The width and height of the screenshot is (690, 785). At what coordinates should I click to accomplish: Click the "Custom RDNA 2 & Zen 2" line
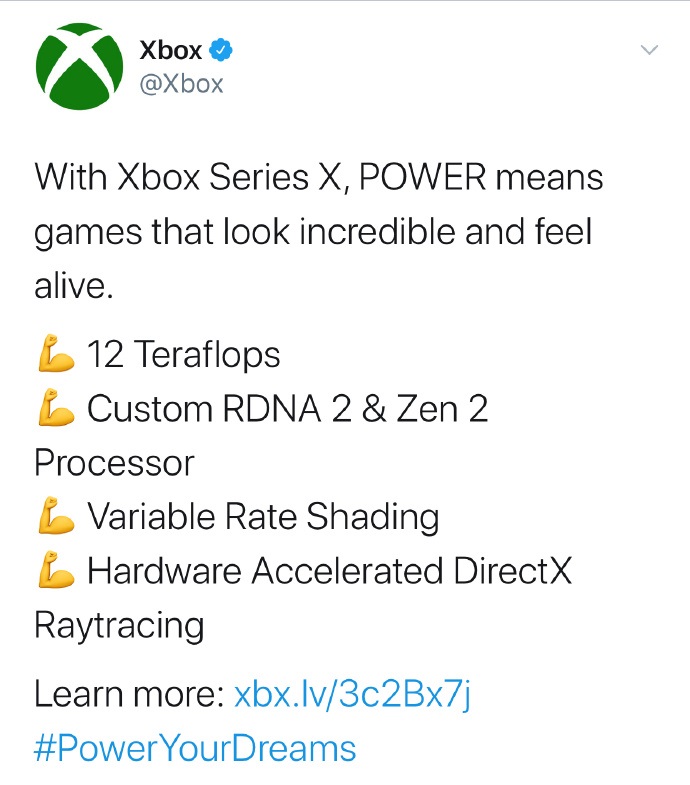[288, 408]
